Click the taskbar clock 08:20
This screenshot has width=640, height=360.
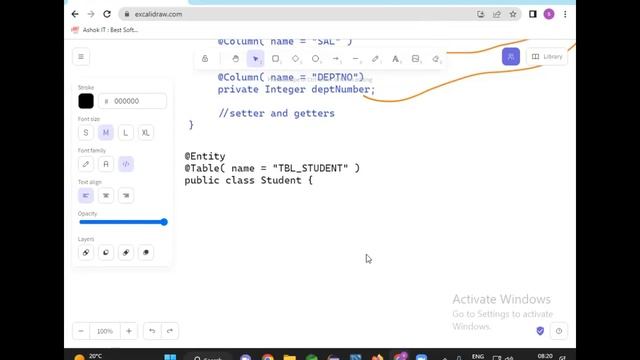pos(545,356)
